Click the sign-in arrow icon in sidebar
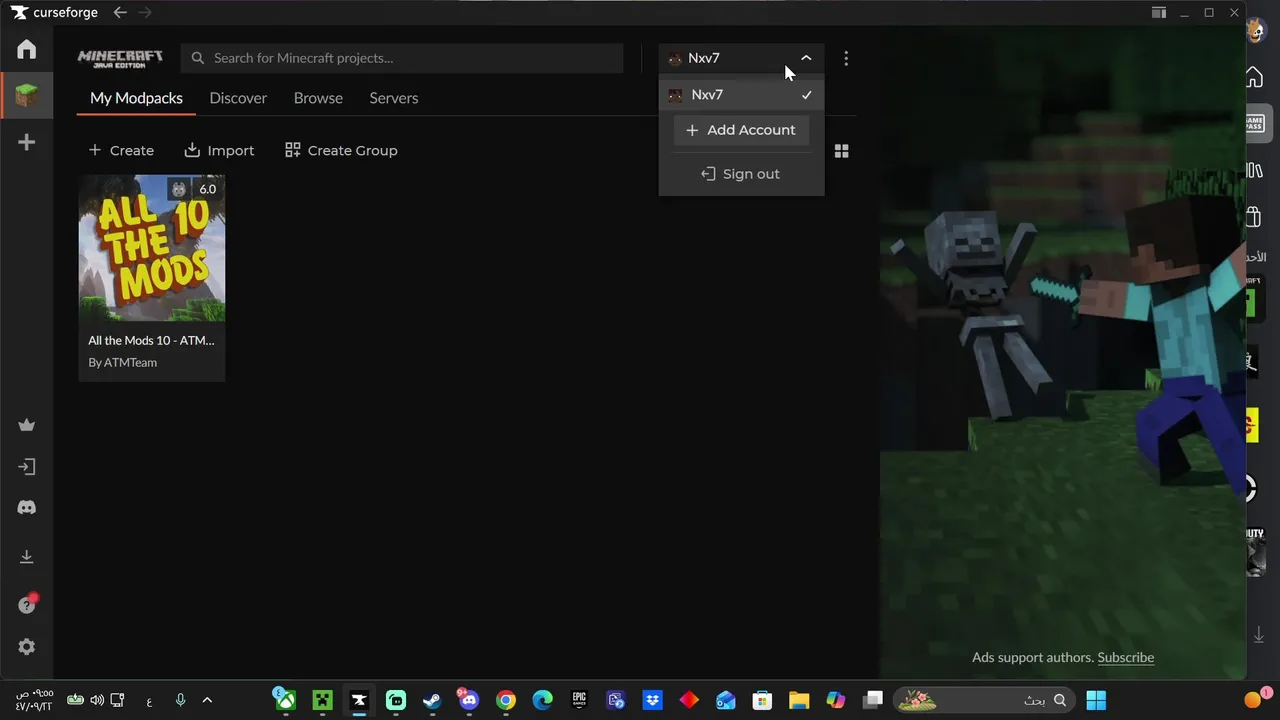 coord(27,467)
